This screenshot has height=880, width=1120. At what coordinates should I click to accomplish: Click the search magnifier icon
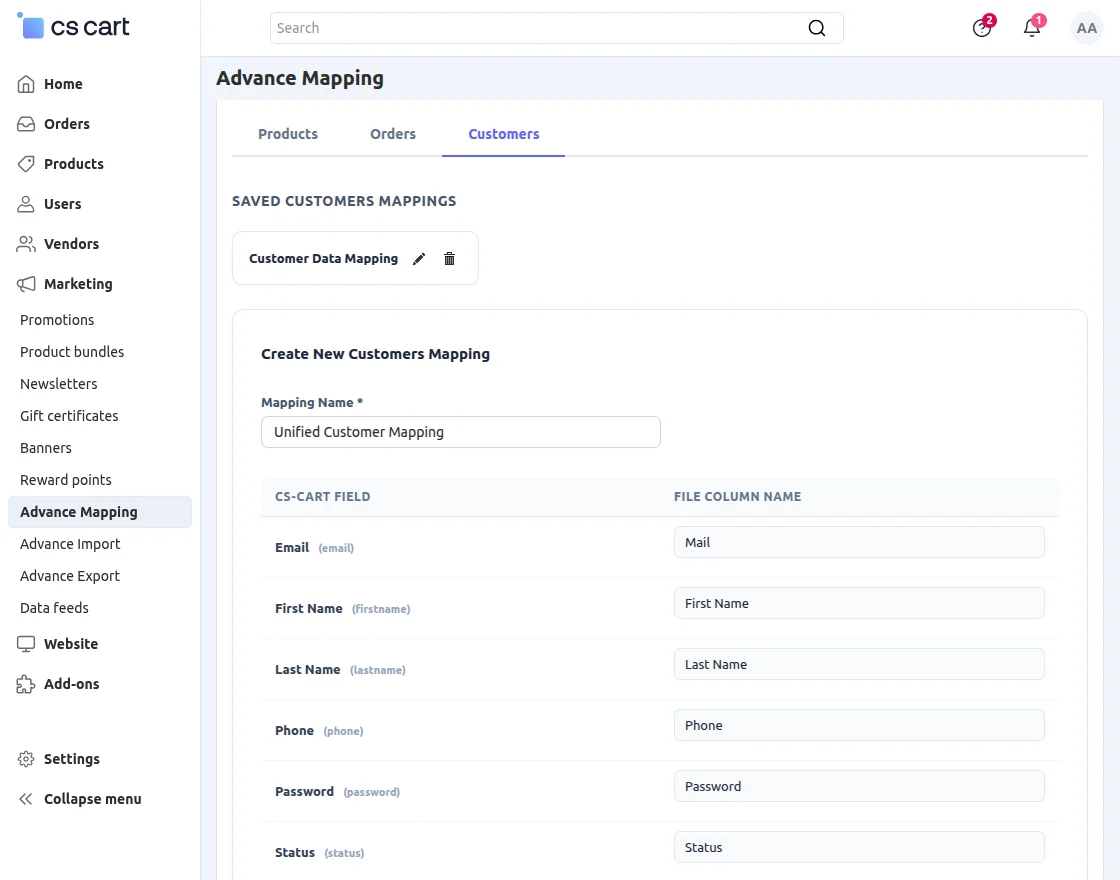point(816,28)
